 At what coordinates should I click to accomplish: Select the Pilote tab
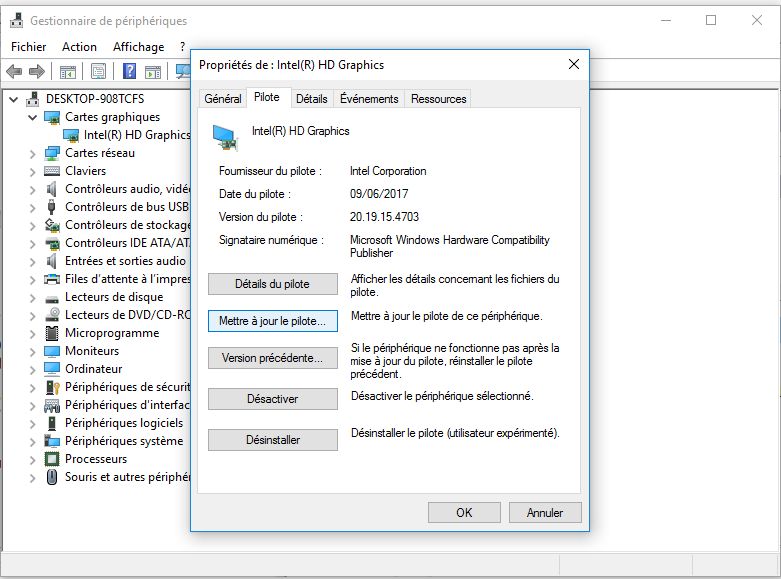[x=267, y=97]
